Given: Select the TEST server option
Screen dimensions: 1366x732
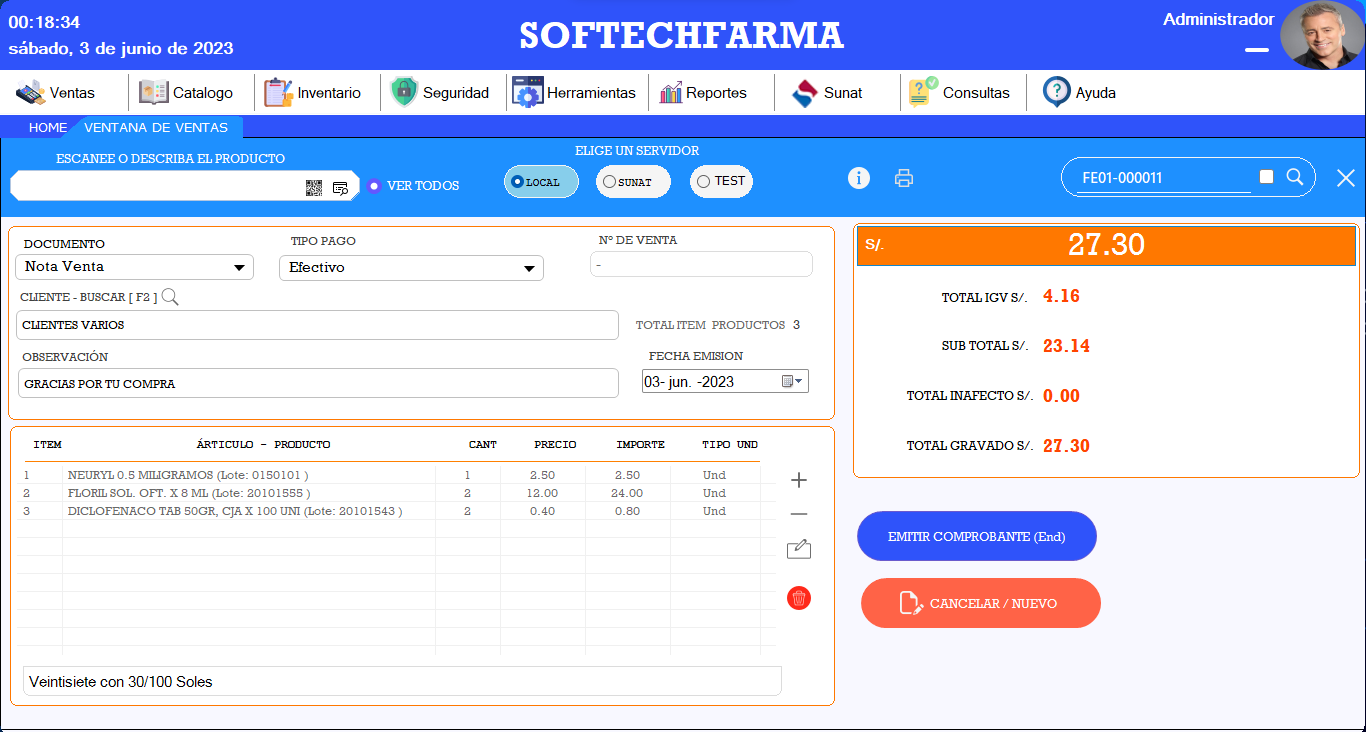Looking at the screenshot, I should (x=721, y=182).
